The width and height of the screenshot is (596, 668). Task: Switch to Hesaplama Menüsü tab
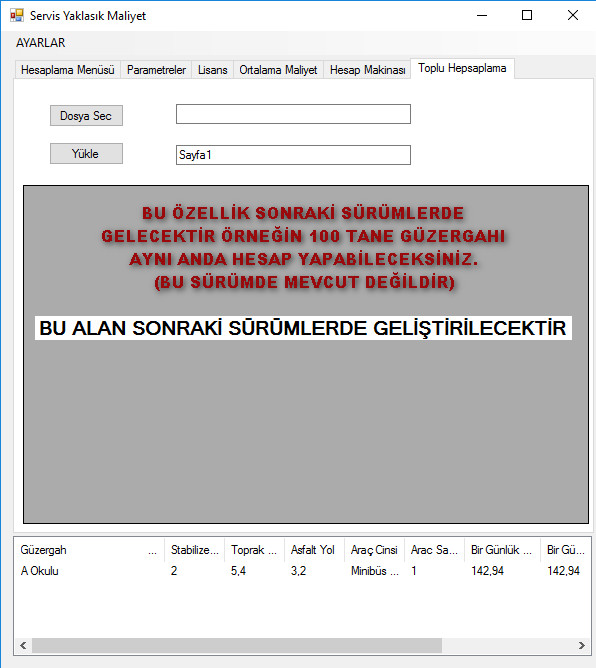(x=68, y=70)
